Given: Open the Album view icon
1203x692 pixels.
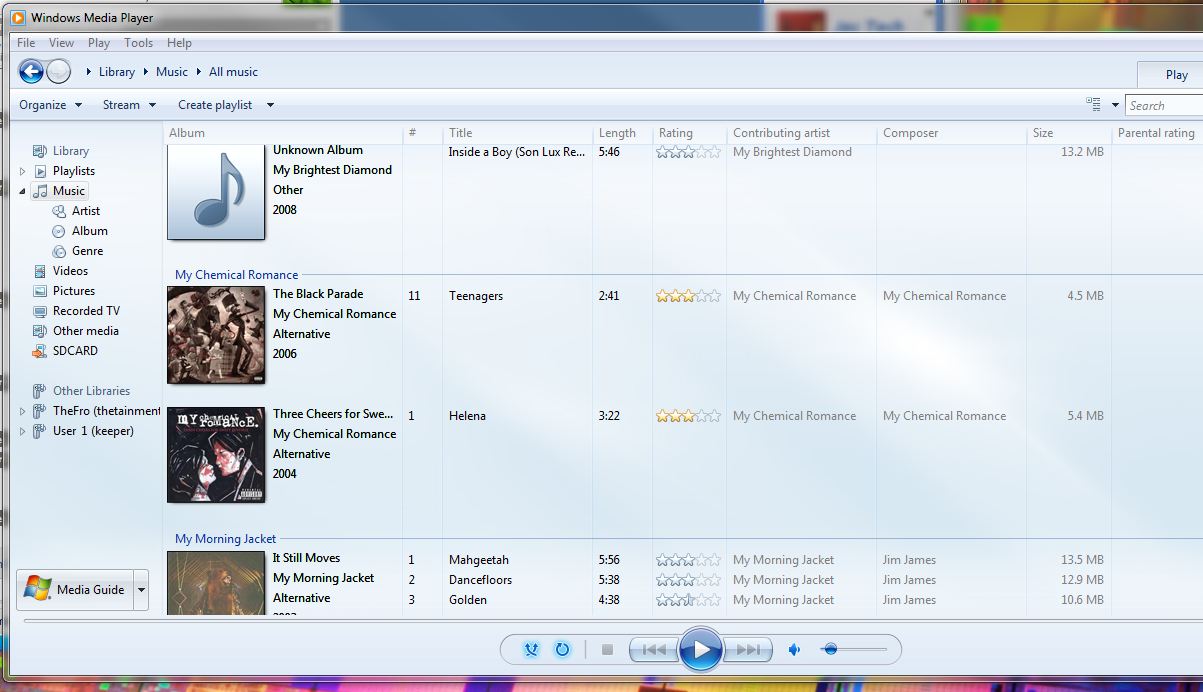Looking at the screenshot, I should [59, 231].
